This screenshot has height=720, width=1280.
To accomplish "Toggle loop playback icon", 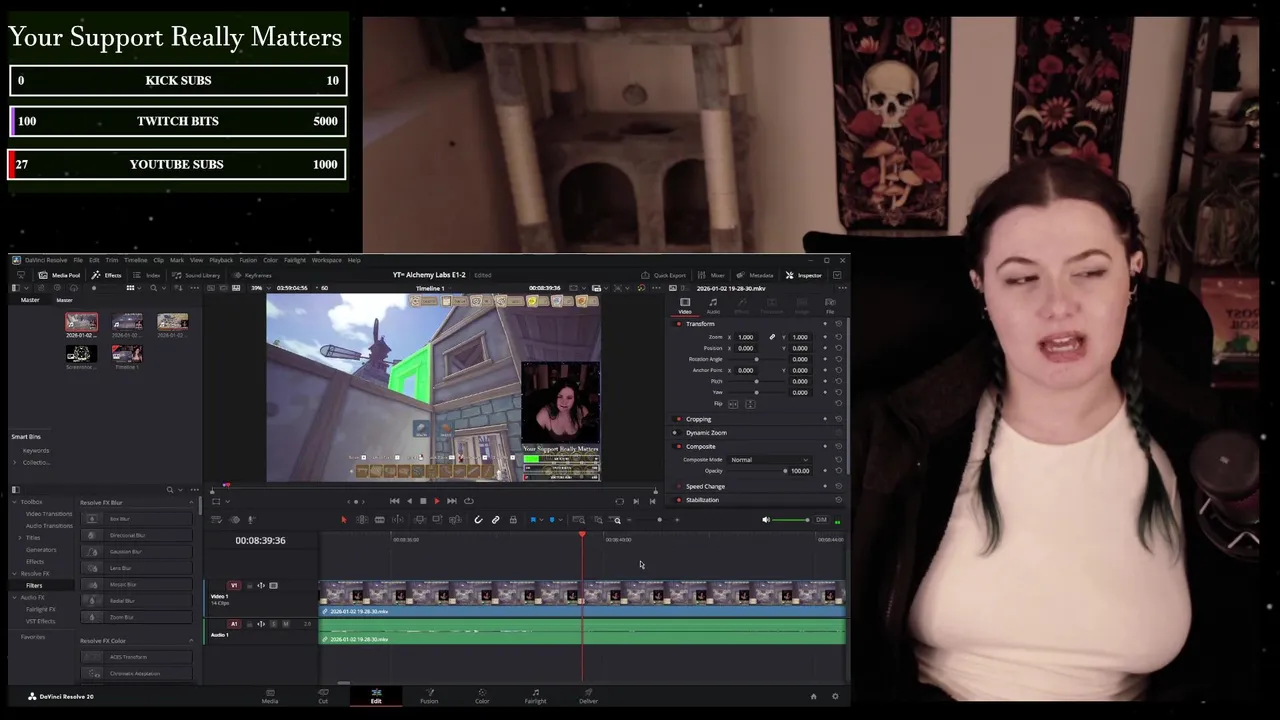I will (x=468, y=501).
